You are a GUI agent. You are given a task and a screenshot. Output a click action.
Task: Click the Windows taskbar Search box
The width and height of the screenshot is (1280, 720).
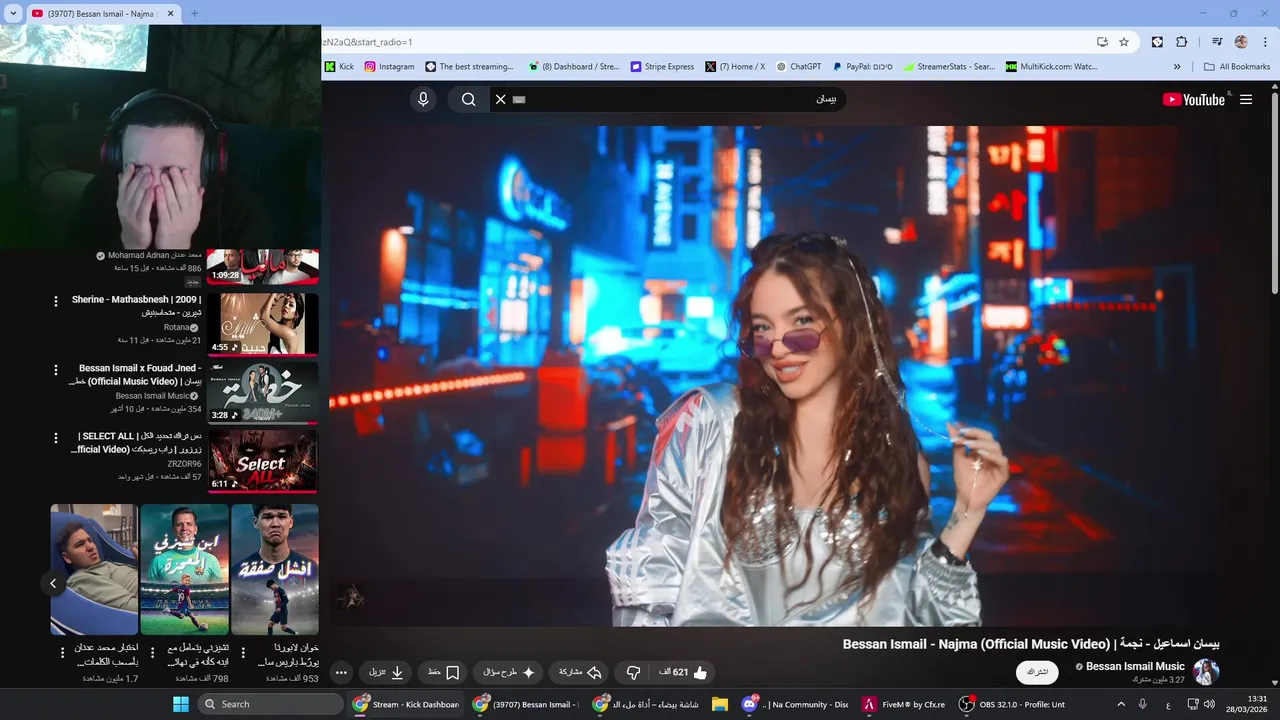point(270,704)
